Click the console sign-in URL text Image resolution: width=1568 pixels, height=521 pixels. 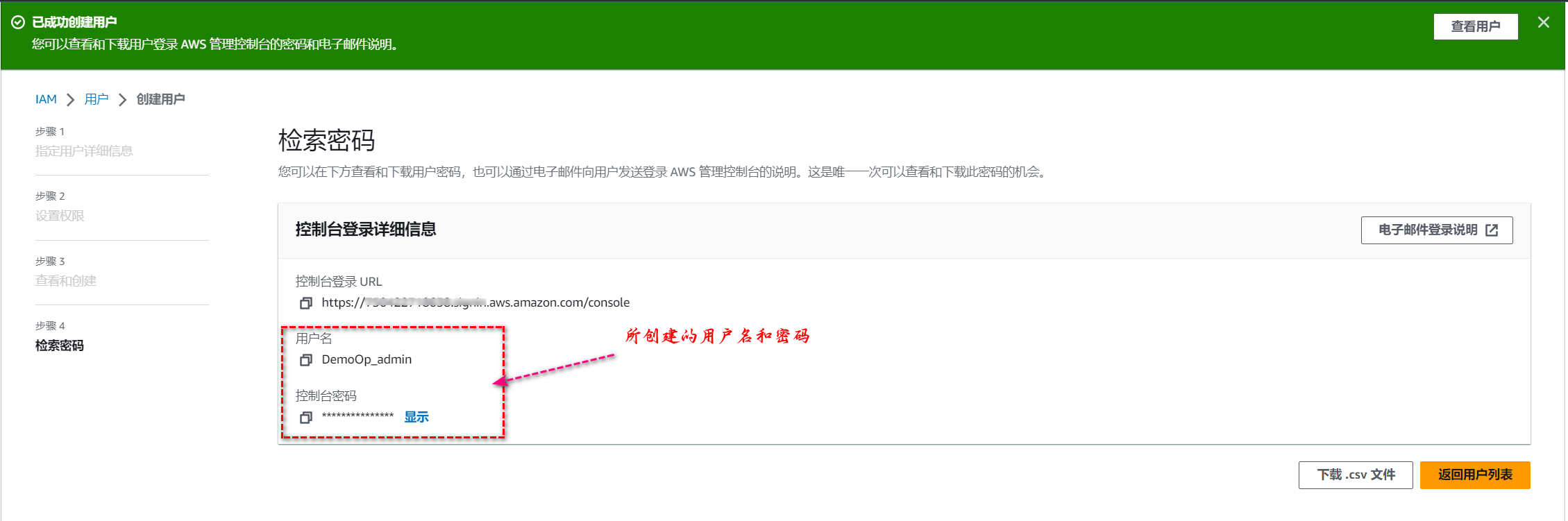pos(475,302)
